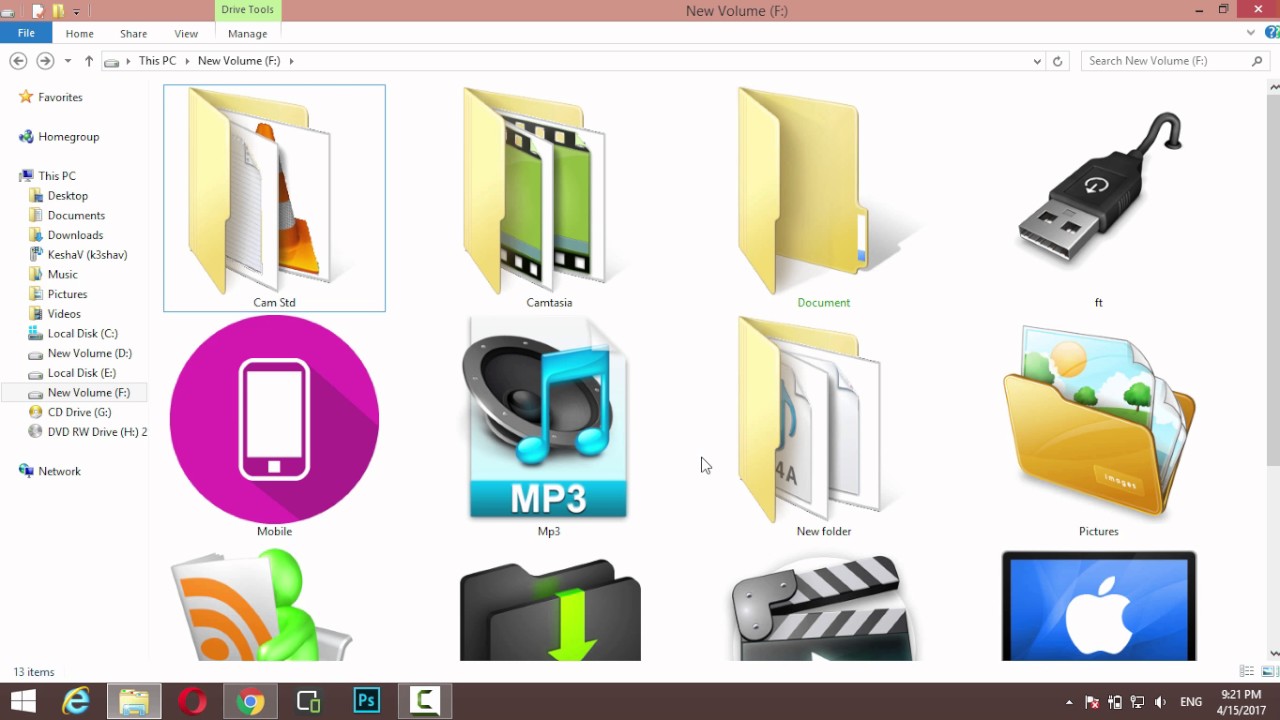Toggle the touch keyboard from the system tray
Screen dimensions: 1280x720
1114,701
